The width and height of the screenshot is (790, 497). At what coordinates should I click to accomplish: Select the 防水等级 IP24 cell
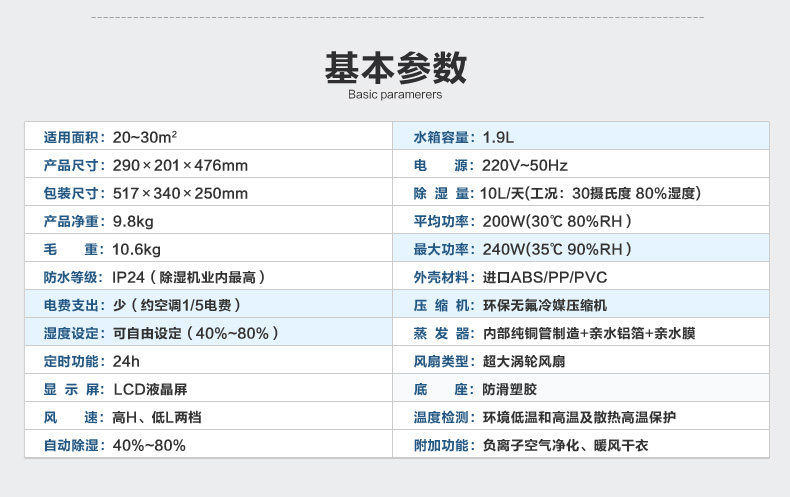(208, 277)
